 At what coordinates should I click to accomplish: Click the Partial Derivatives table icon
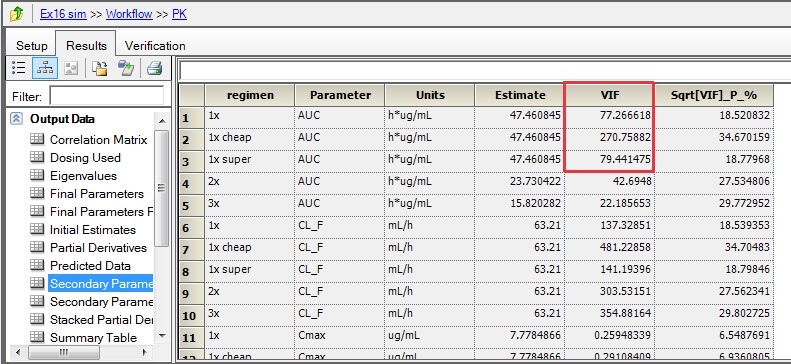point(37,248)
